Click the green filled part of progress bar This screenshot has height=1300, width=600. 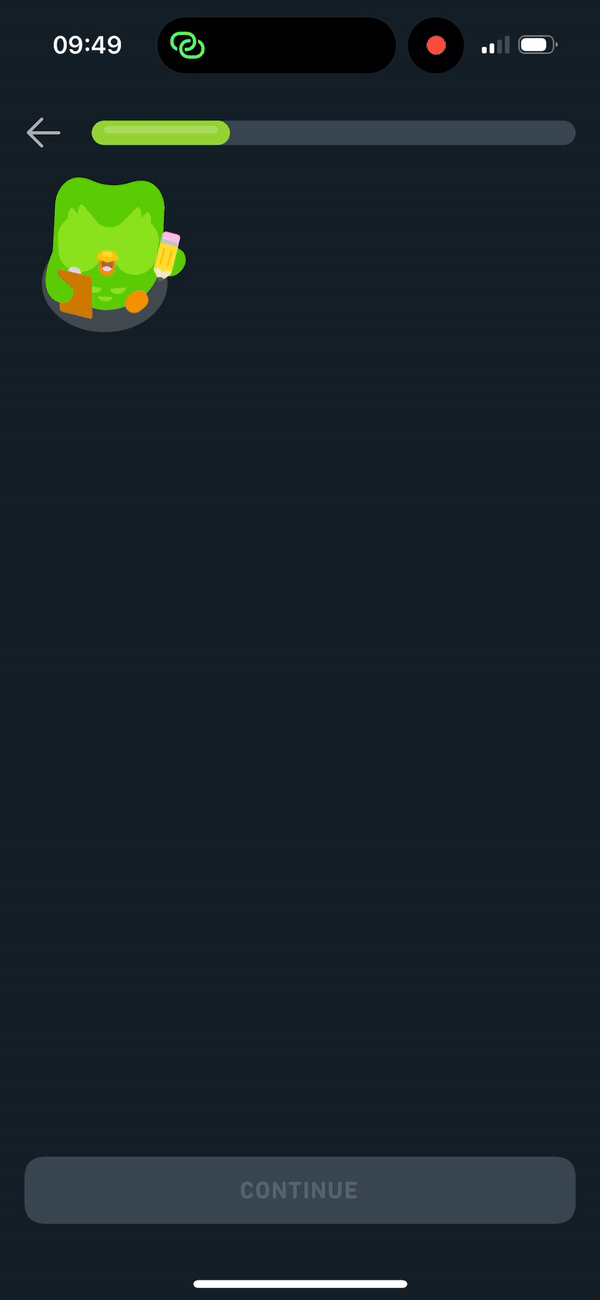161,133
